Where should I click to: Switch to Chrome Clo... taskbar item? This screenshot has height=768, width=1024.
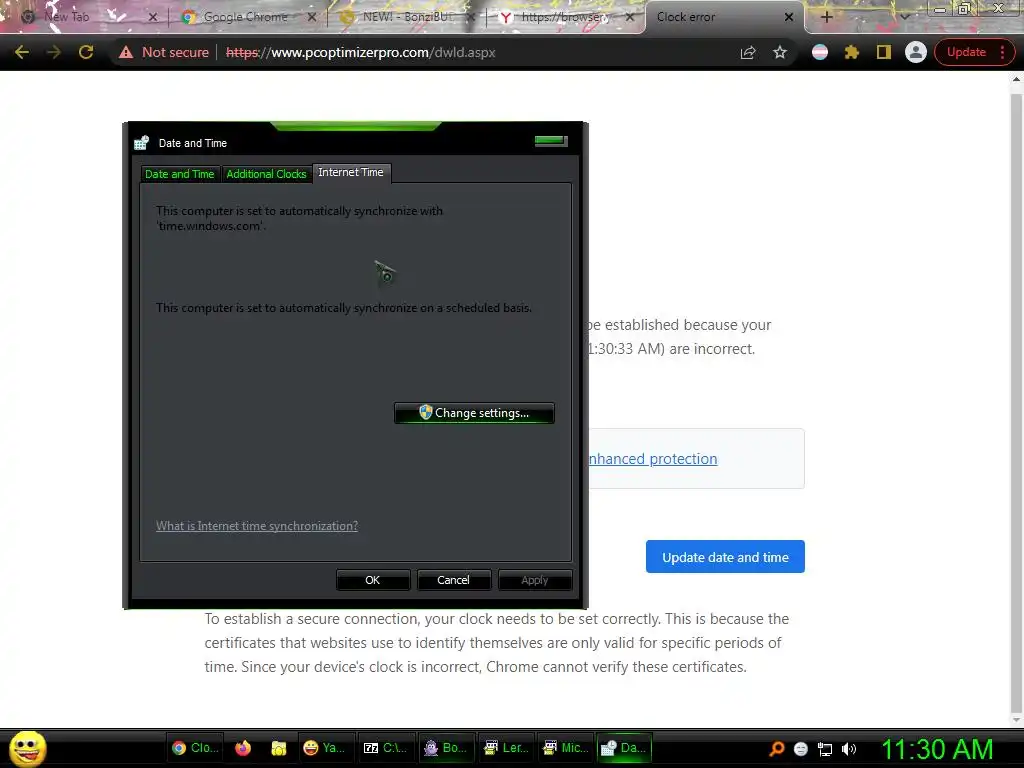tap(195, 748)
